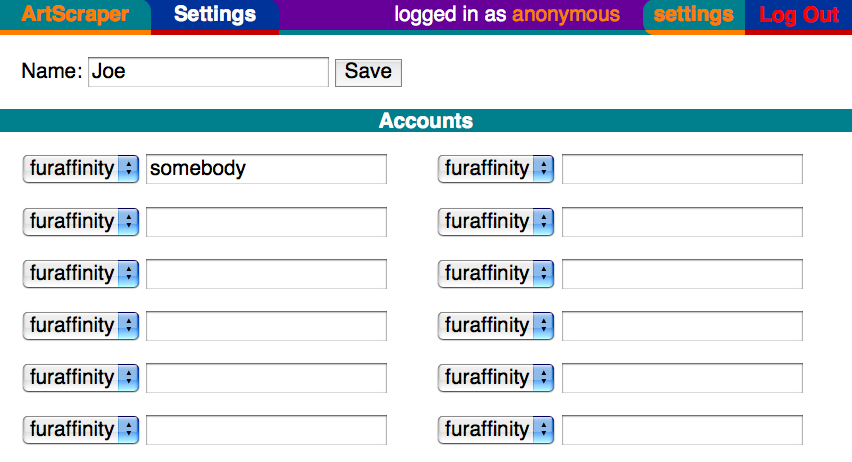Click bottom right empty account field
This screenshot has height=462, width=852.
point(682,430)
